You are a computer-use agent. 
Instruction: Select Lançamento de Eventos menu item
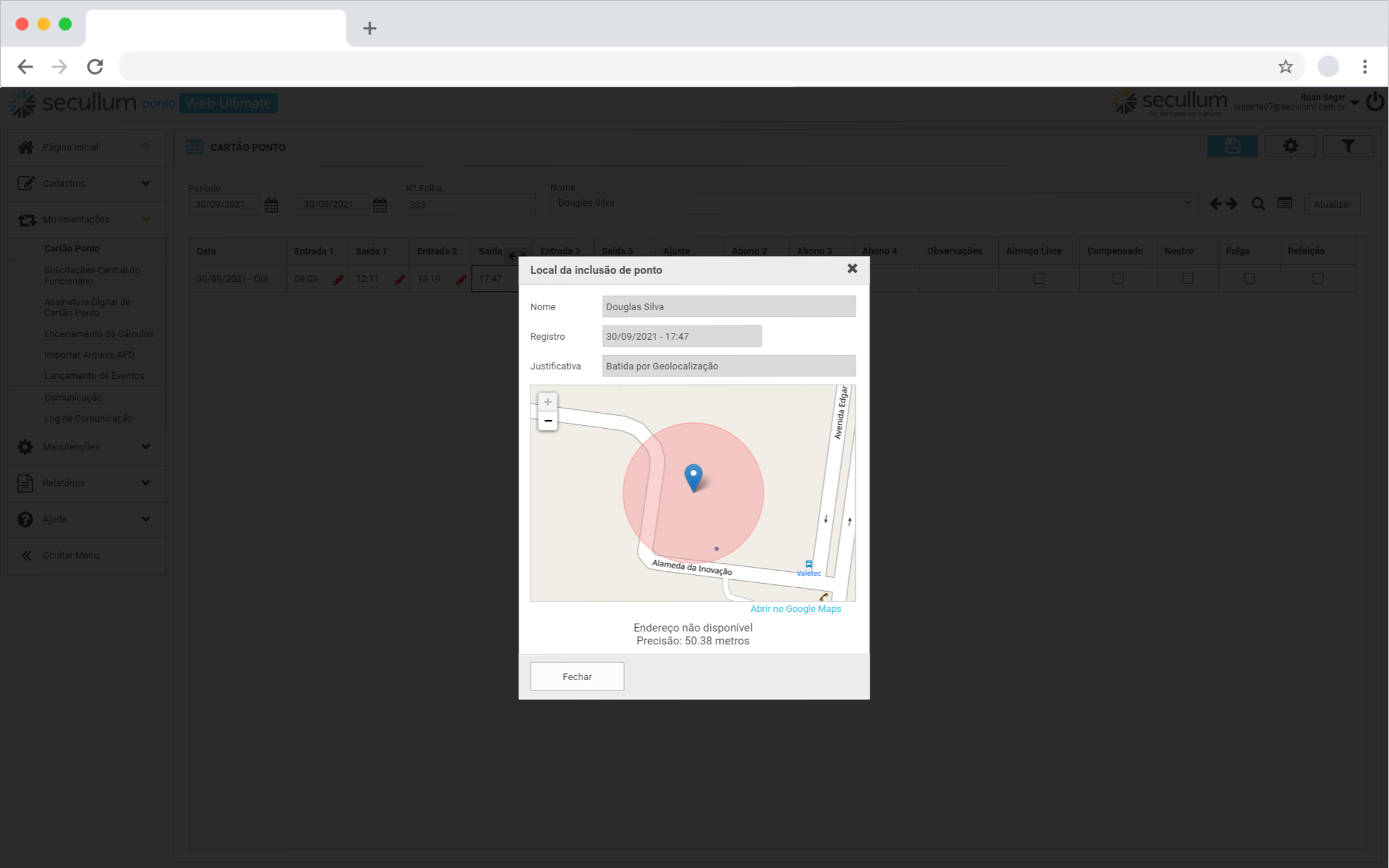(94, 375)
